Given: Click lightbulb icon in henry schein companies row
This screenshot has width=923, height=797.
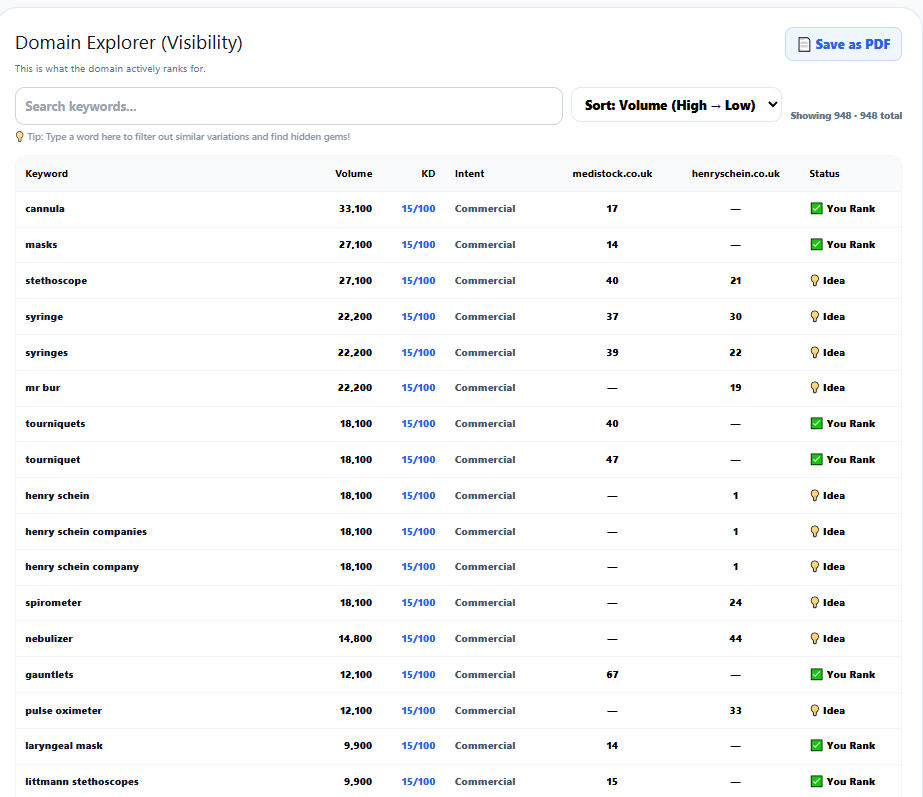Looking at the screenshot, I should click(815, 531).
